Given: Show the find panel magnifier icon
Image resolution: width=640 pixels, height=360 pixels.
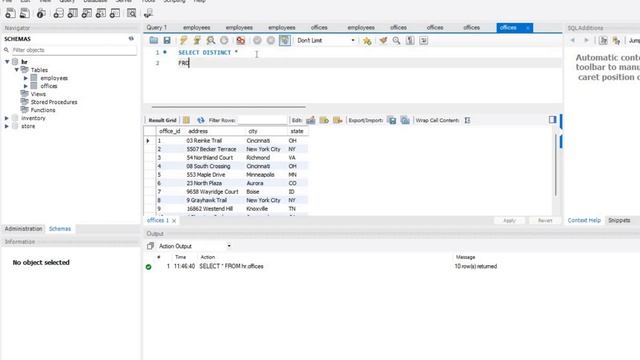Looking at the screenshot, I should coord(396,40).
